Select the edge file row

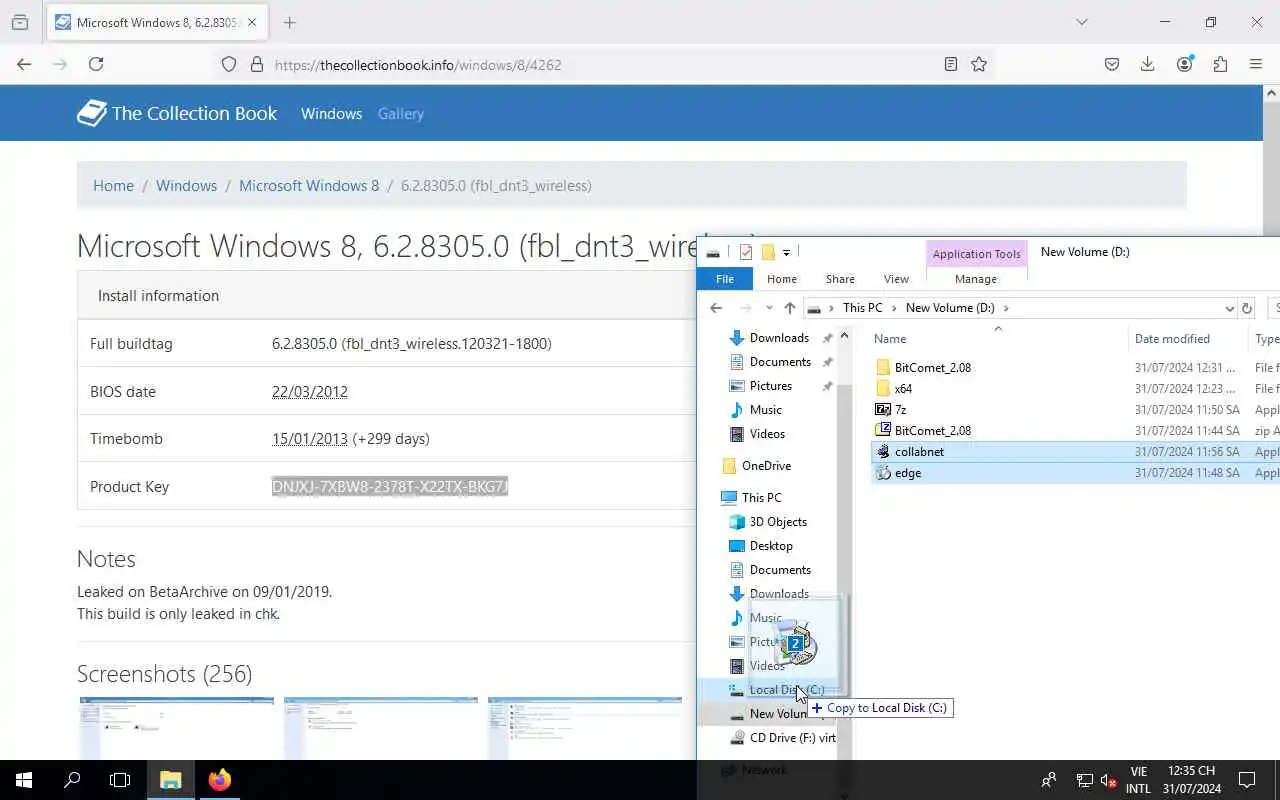tap(1075, 472)
